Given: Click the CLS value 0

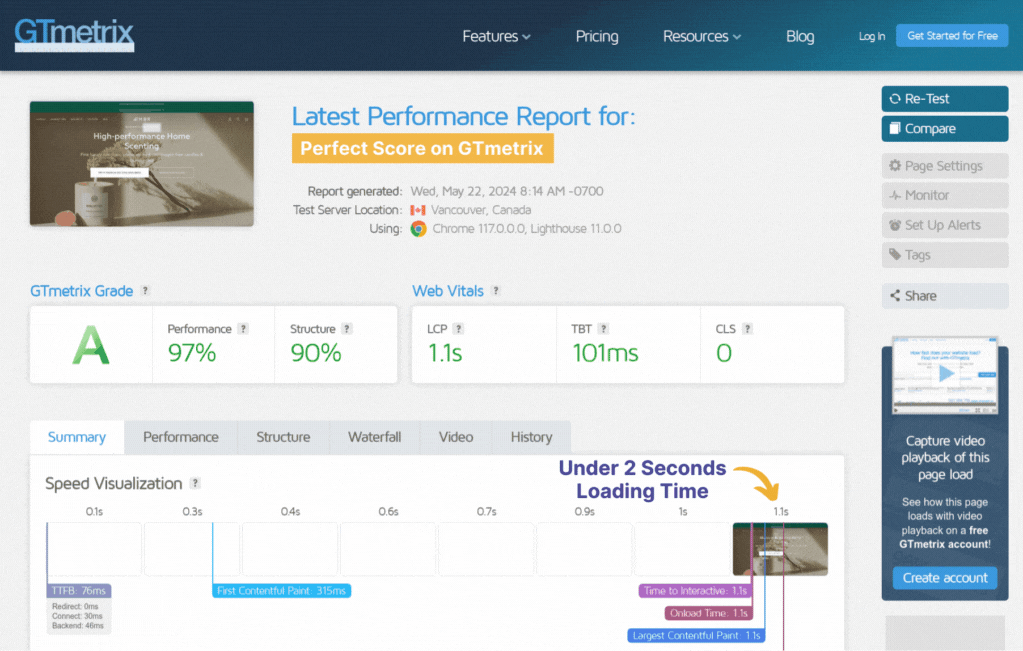Looking at the screenshot, I should [x=724, y=353].
